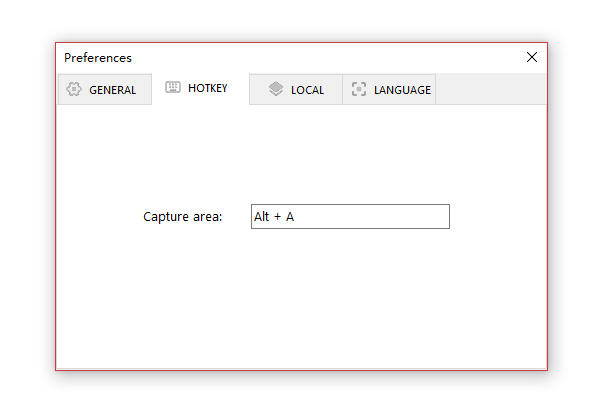610x420 pixels.
Task: Switch to the GENERAL tab
Action: (x=105, y=89)
